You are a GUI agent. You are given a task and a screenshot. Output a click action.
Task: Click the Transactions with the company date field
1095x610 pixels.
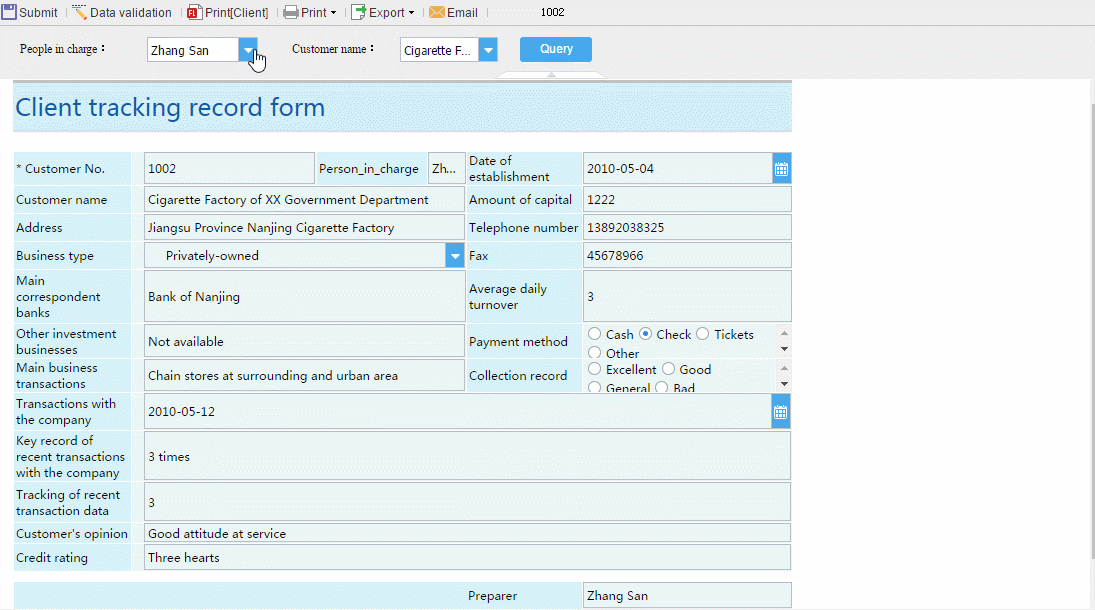[x=458, y=412]
